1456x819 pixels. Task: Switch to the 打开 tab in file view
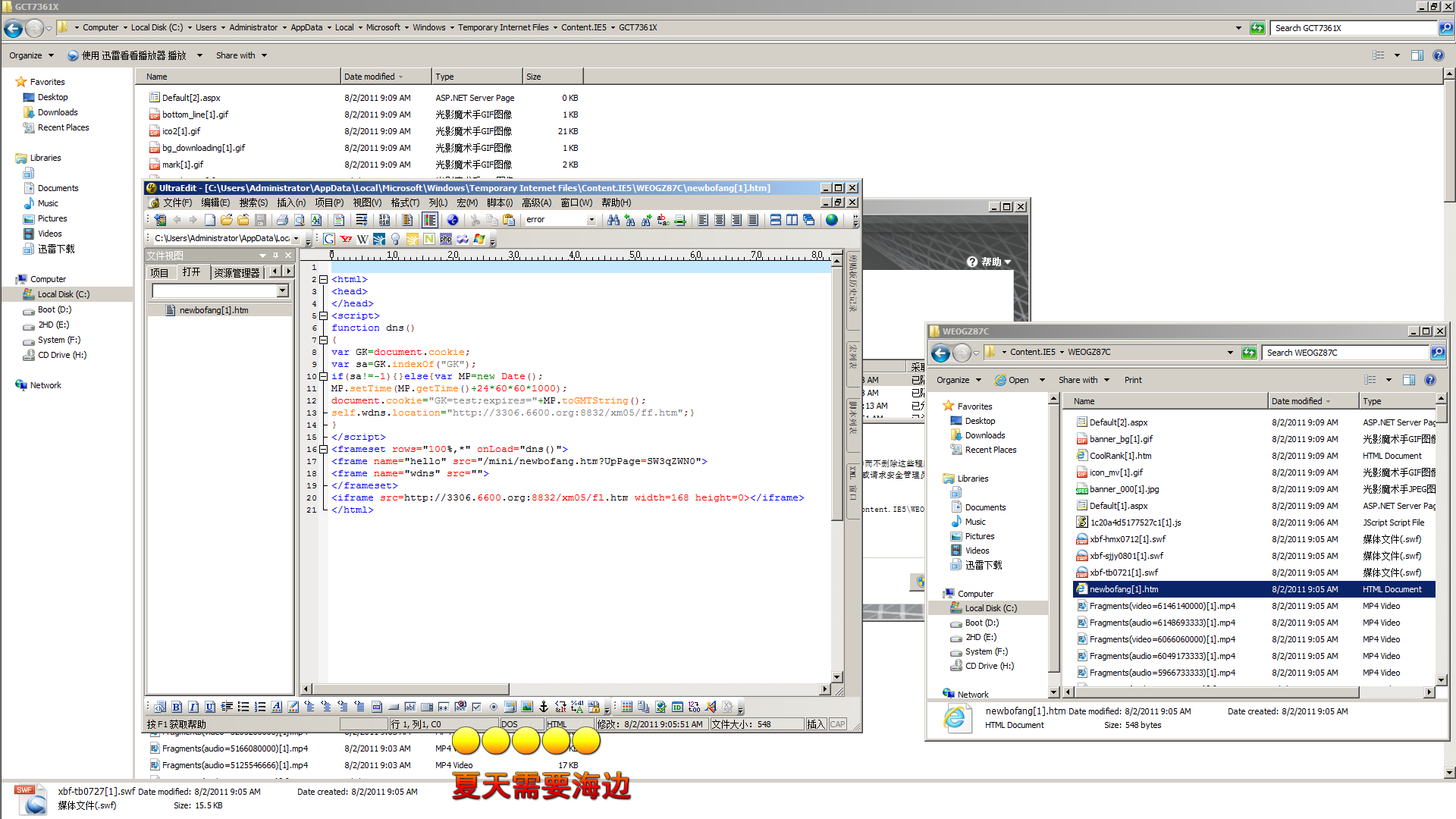pos(191,272)
